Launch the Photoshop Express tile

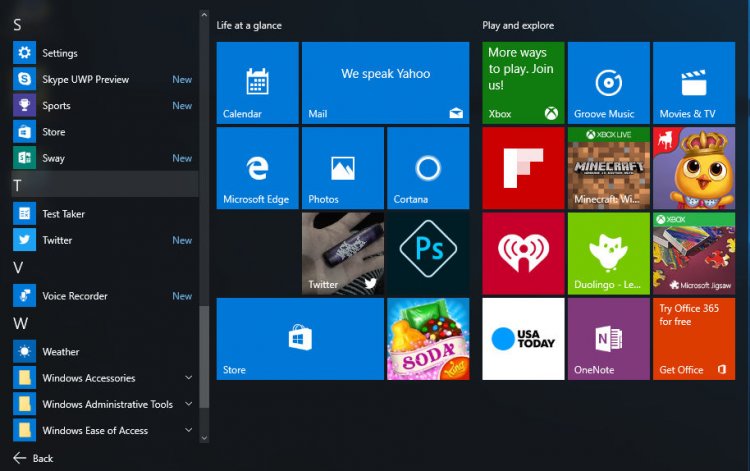click(428, 253)
